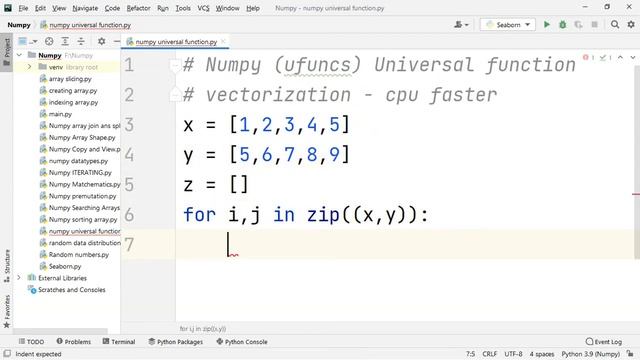Open IDE settings gear in the top toolbar
This screenshot has width=640, height=360.
631,25
